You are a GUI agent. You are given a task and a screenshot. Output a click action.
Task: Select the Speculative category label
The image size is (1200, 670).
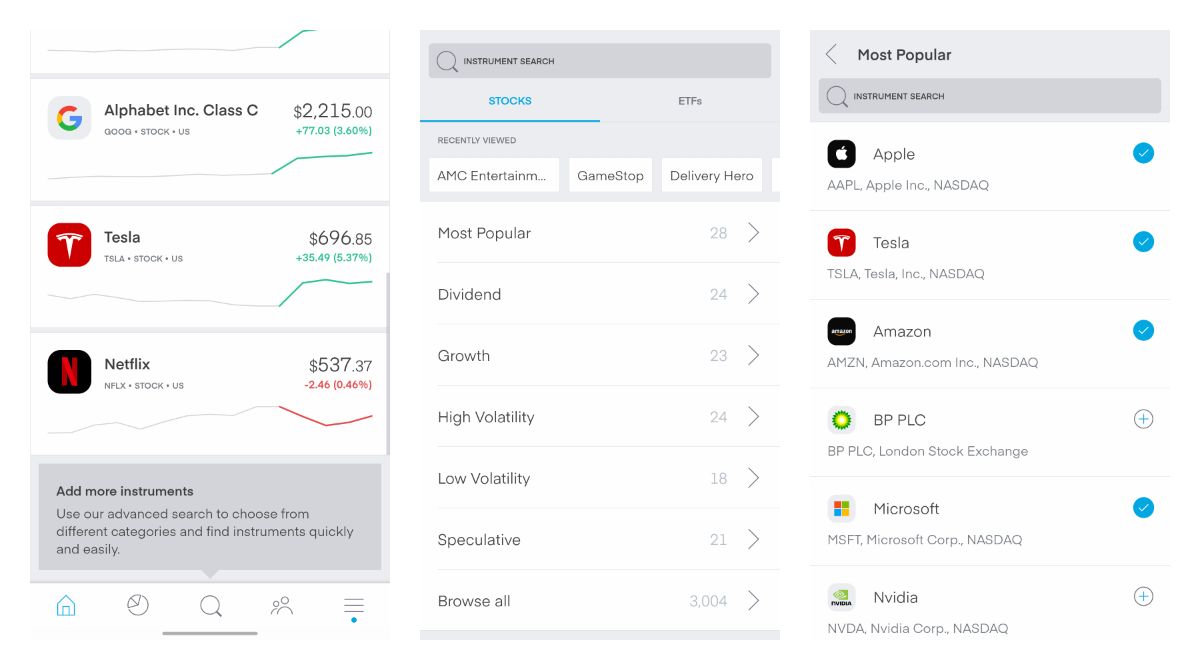click(x=479, y=540)
